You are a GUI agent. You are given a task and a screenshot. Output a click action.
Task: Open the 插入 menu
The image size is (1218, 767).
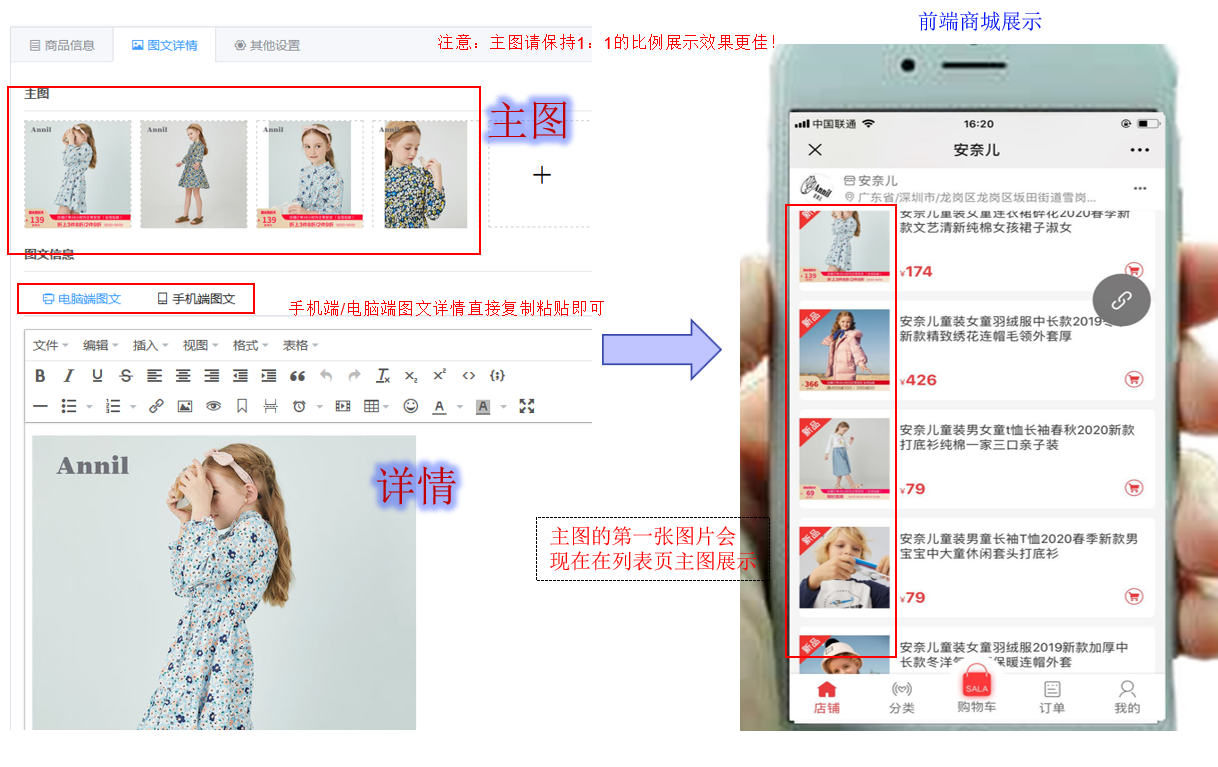click(150, 345)
